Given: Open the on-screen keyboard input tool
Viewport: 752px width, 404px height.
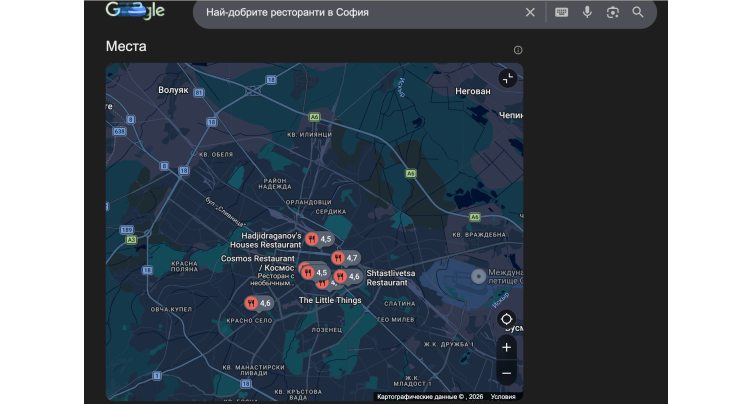Looking at the screenshot, I should click(562, 12).
